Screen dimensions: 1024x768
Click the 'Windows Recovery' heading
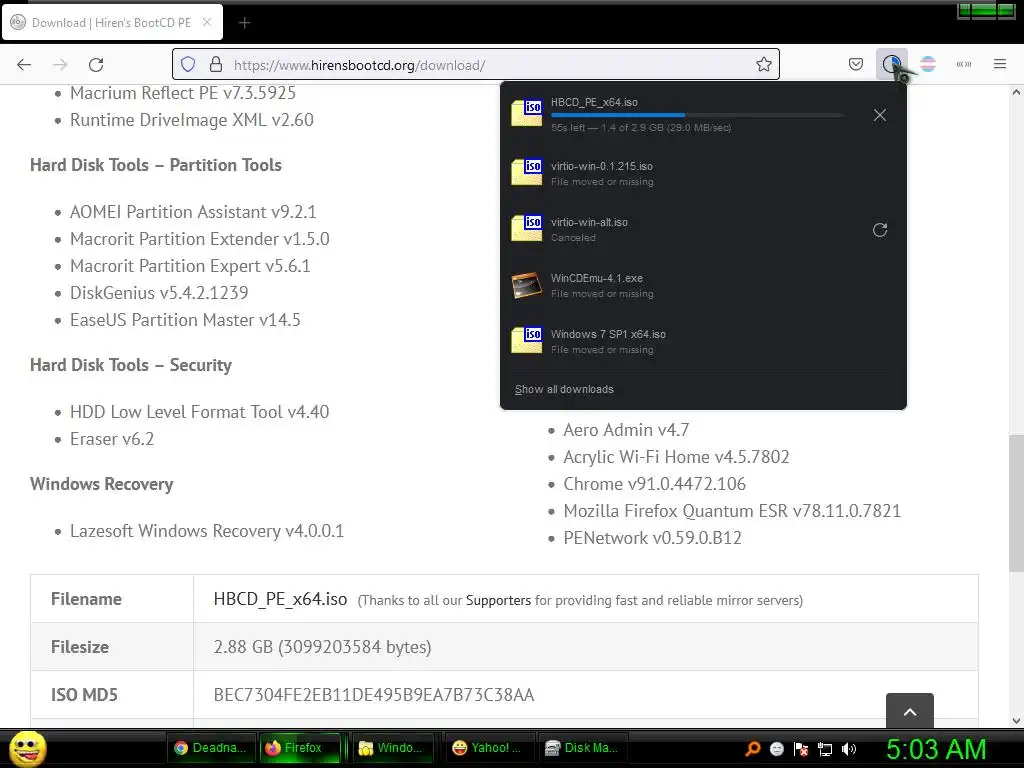click(x=101, y=484)
